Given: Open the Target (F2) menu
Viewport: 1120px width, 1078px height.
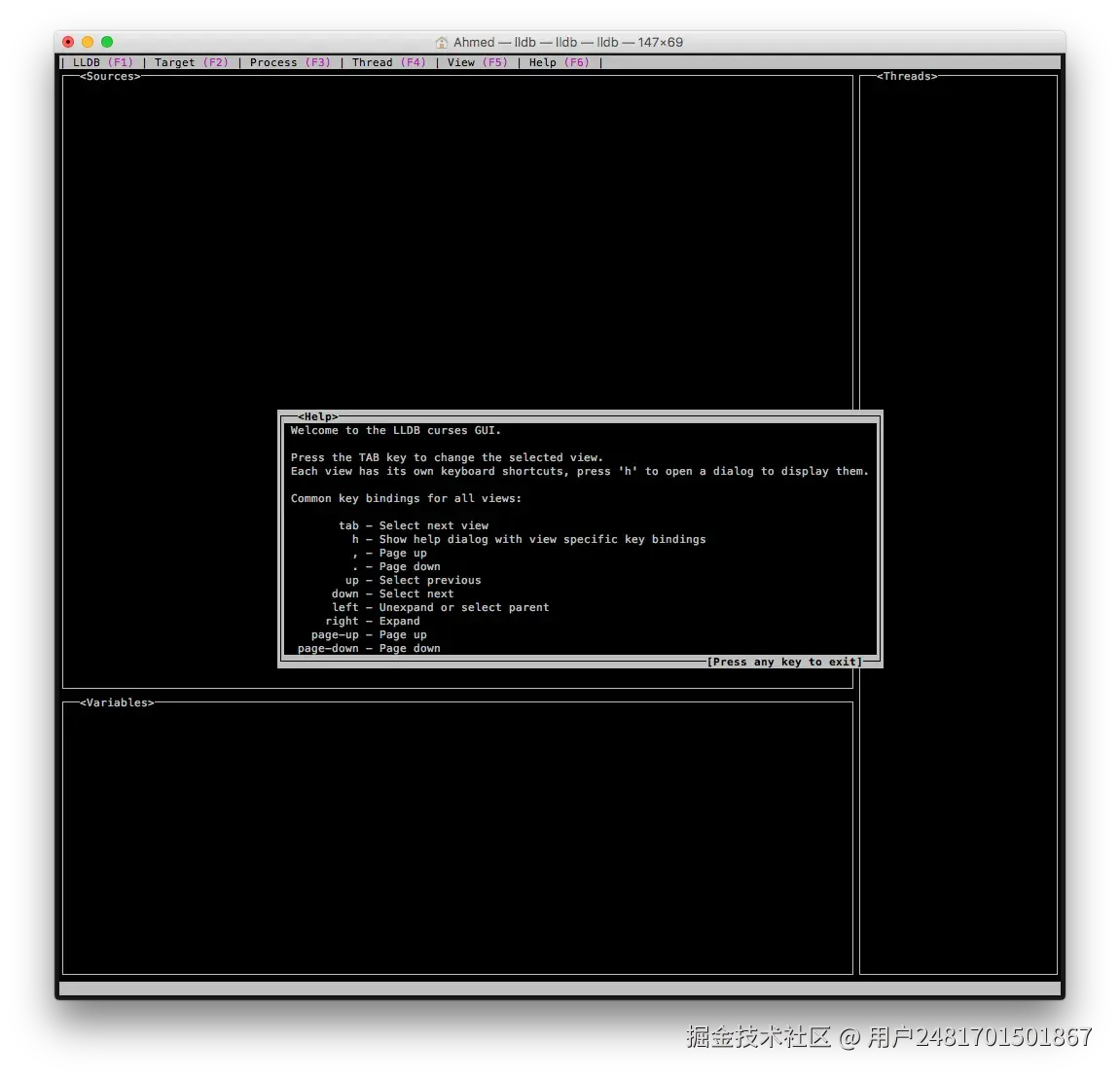Looking at the screenshot, I should [x=192, y=62].
